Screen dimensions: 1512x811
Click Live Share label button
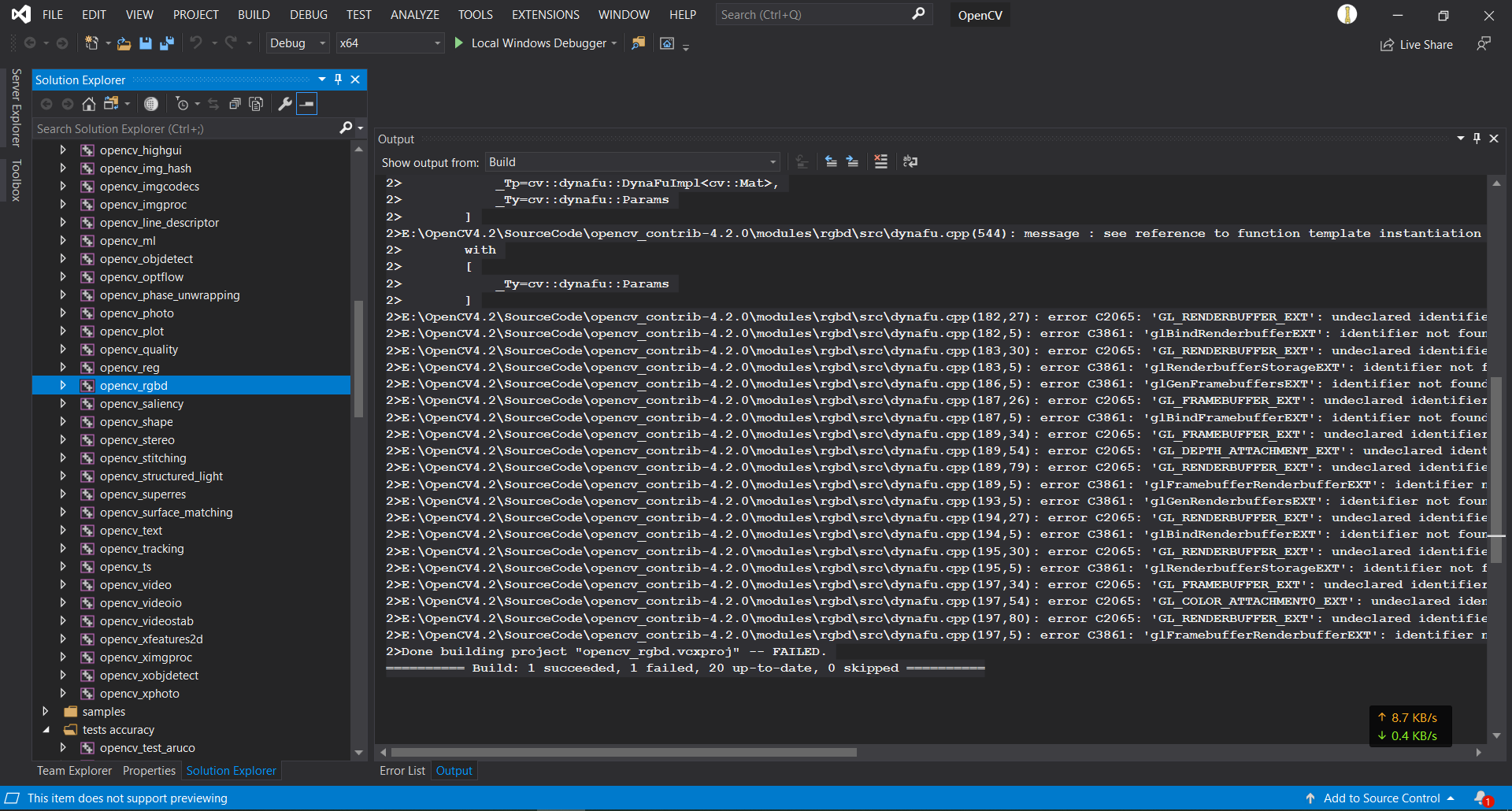[x=1426, y=45]
